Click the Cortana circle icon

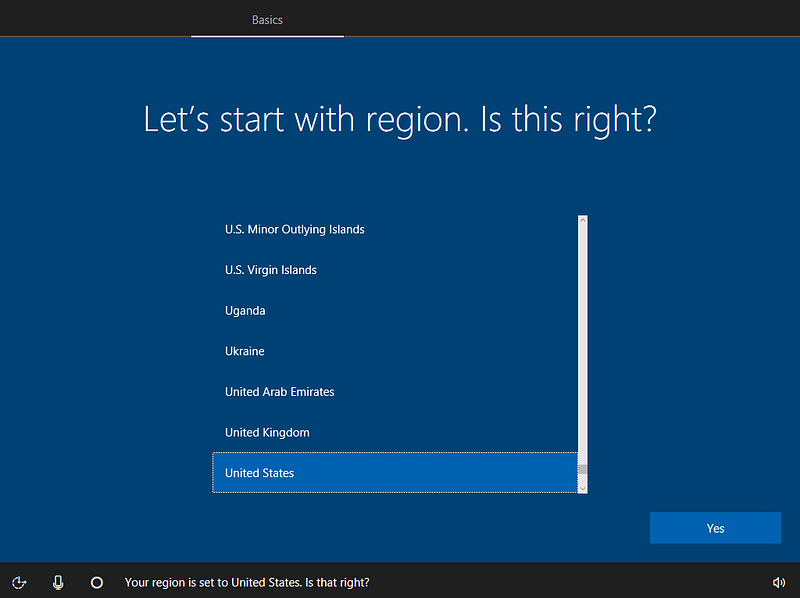tap(97, 582)
